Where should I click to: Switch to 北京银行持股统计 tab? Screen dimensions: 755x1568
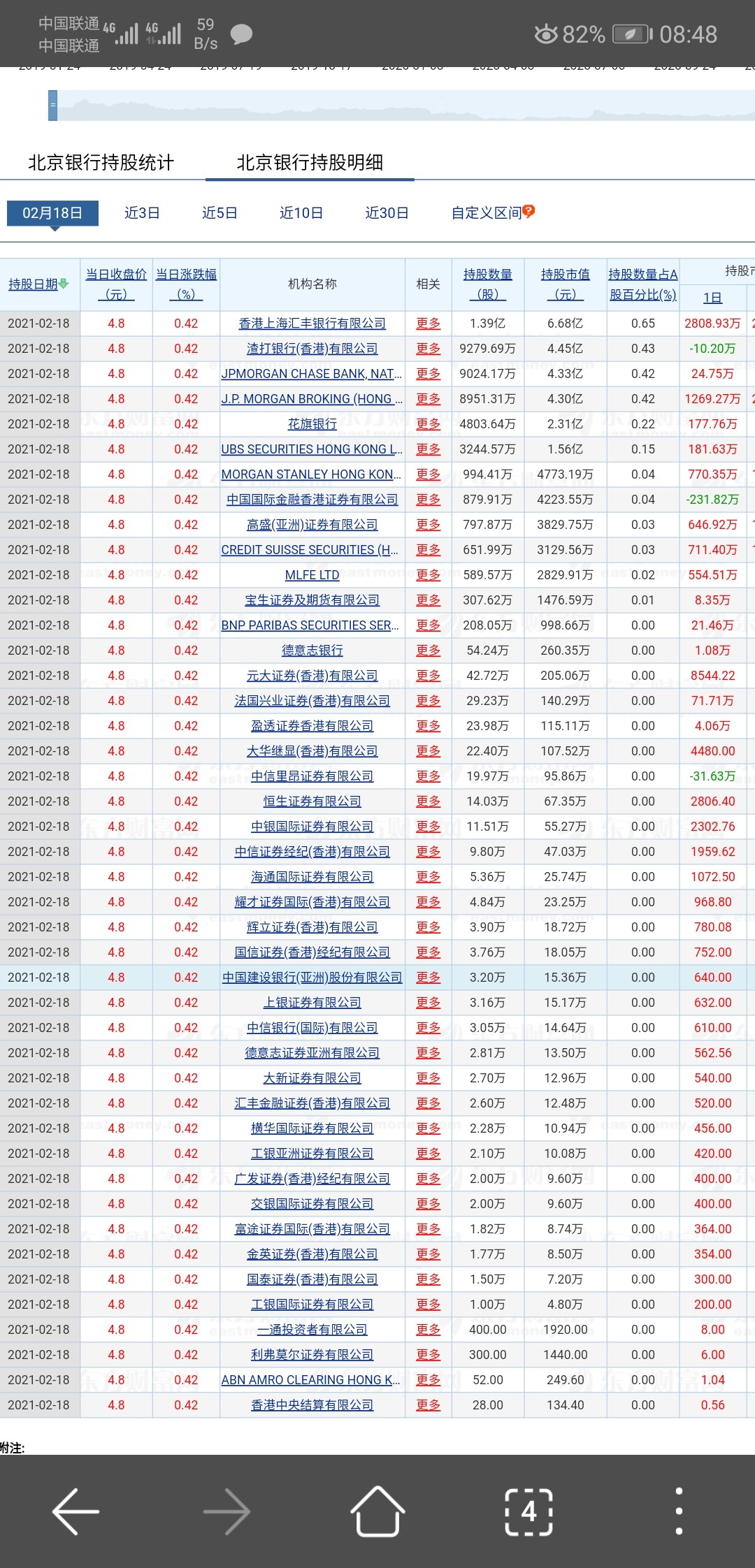coord(101,163)
